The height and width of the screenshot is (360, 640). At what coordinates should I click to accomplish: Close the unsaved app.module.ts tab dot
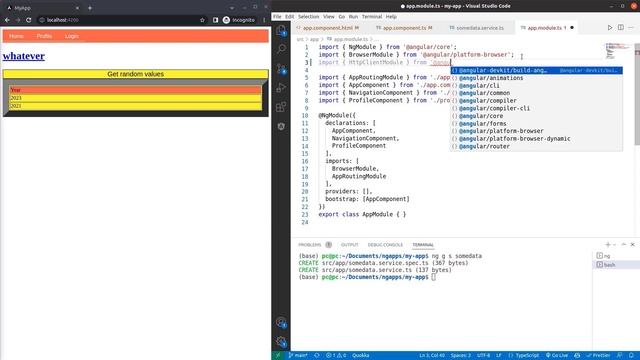tap(572, 28)
